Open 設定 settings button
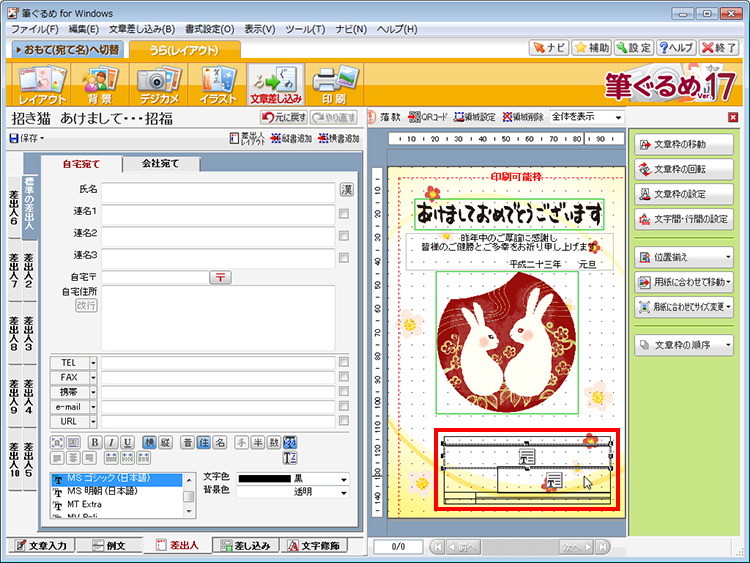The width and height of the screenshot is (750, 563). (x=634, y=48)
